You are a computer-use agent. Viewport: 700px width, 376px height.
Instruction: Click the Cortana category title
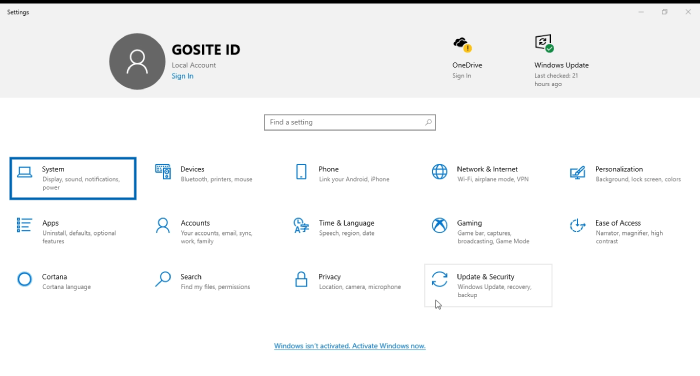(x=54, y=277)
